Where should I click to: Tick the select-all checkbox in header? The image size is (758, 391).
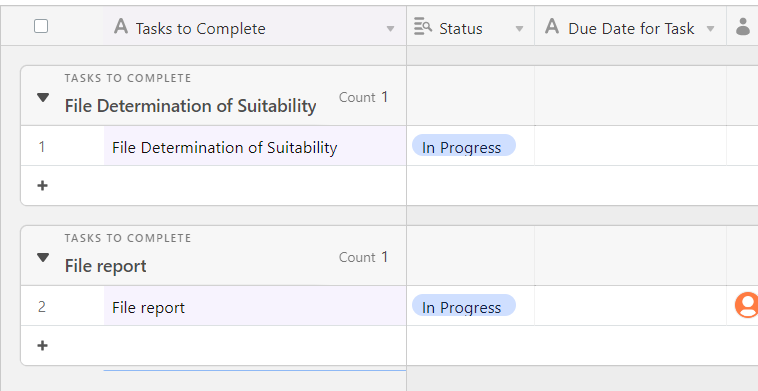pos(41,26)
